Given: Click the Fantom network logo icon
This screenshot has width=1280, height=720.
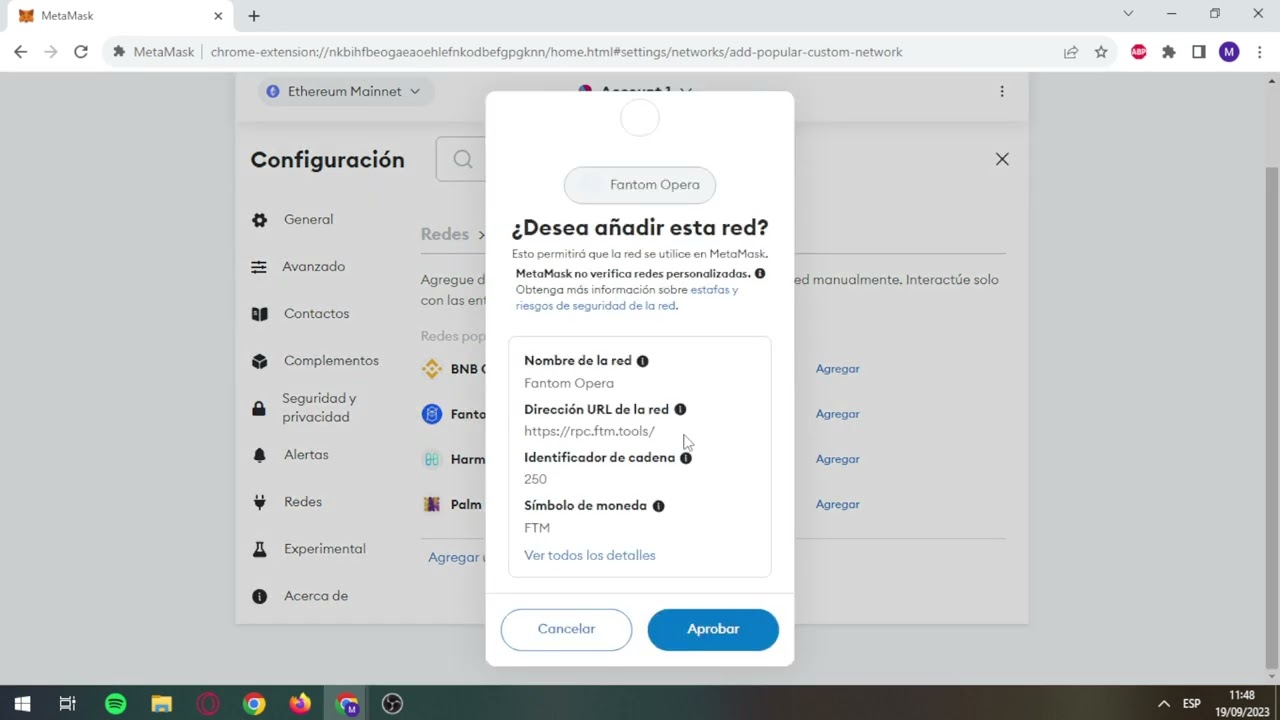Looking at the screenshot, I should pyautogui.click(x=432, y=414).
